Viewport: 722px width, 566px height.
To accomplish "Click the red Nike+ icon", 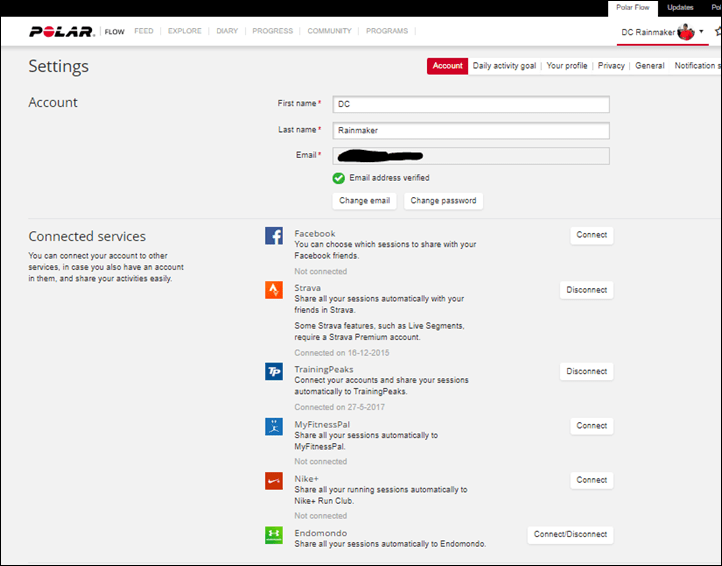I will click(x=274, y=480).
